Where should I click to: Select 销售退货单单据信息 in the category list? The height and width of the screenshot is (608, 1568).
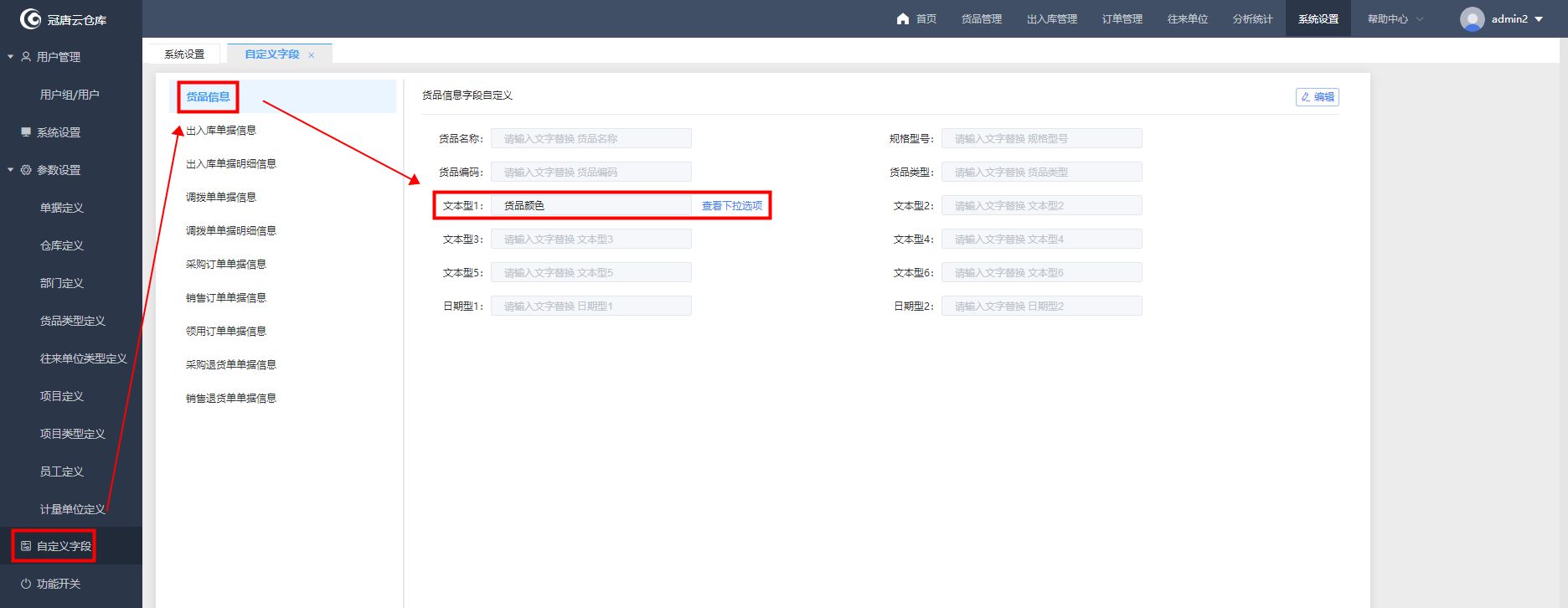point(231,399)
